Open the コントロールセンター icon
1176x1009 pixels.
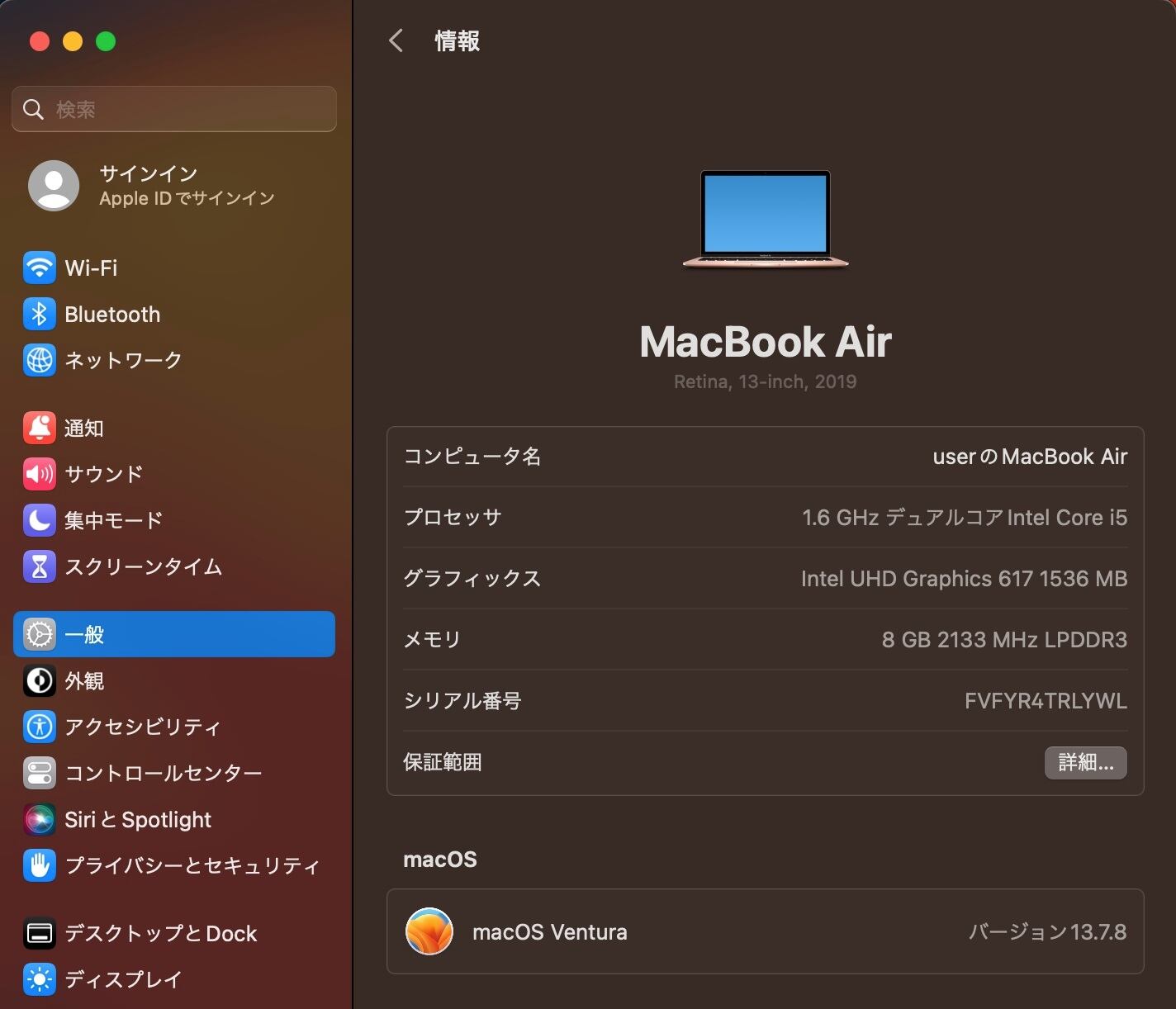[x=40, y=773]
